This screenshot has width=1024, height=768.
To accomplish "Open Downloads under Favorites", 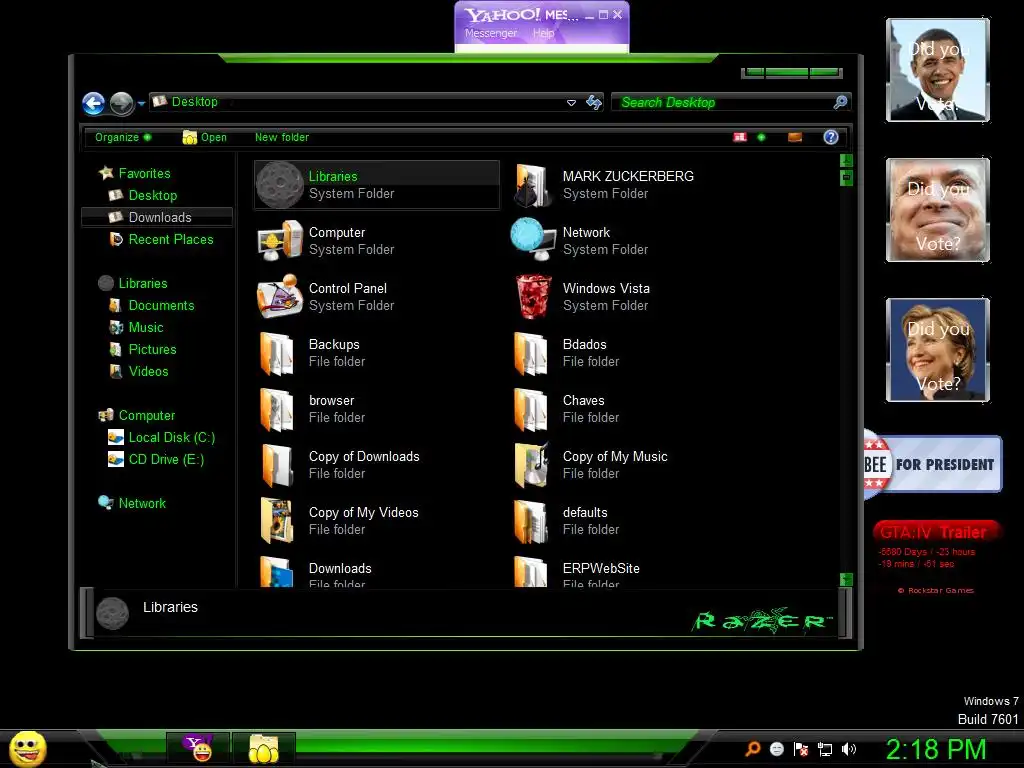I will click(x=157, y=217).
